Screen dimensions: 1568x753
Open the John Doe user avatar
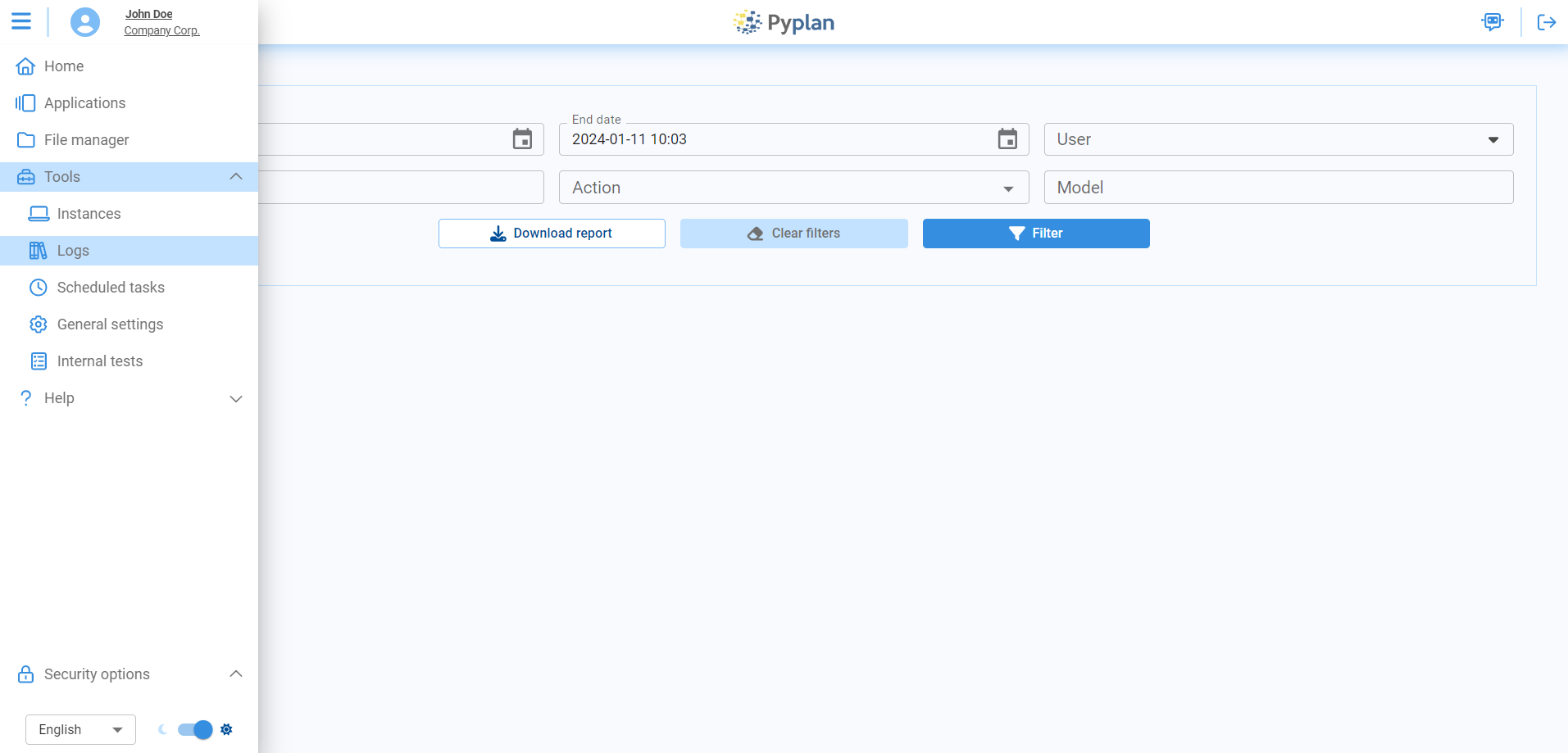tap(85, 22)
